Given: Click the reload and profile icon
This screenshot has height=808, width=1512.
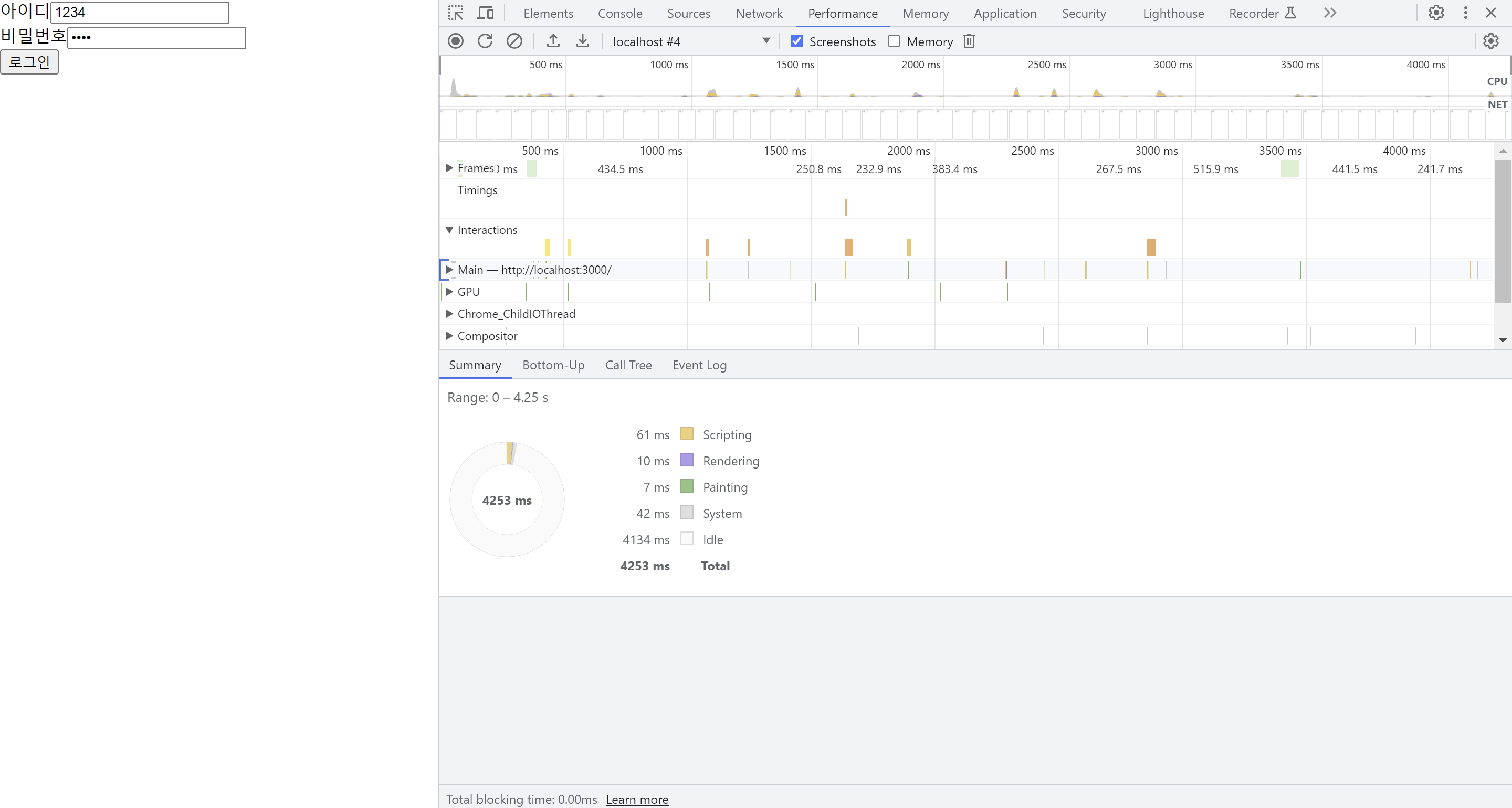Looking at the screenshot, I should pyautogui.click(x=485, y=41).
